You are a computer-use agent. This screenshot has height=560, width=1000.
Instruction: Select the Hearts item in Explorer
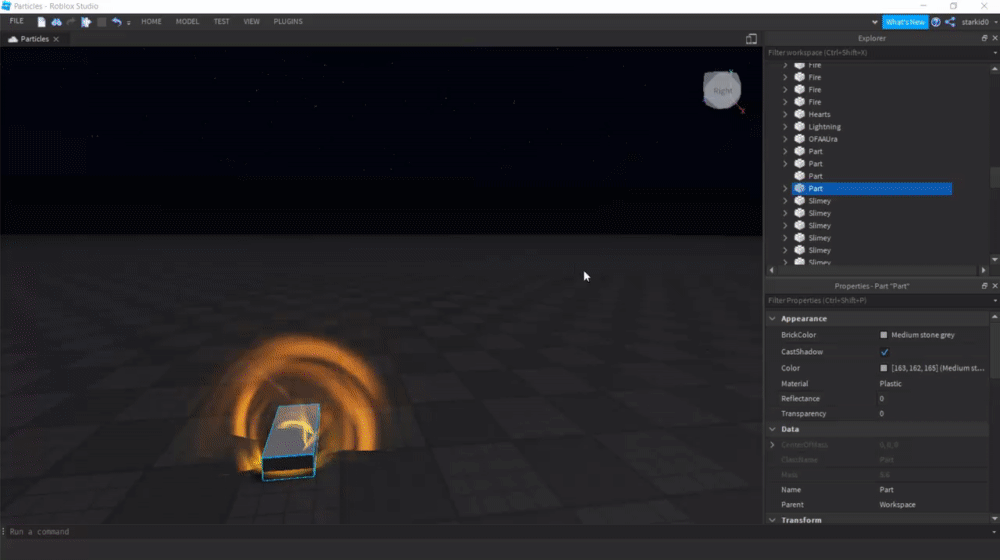(x=819, y=114)
